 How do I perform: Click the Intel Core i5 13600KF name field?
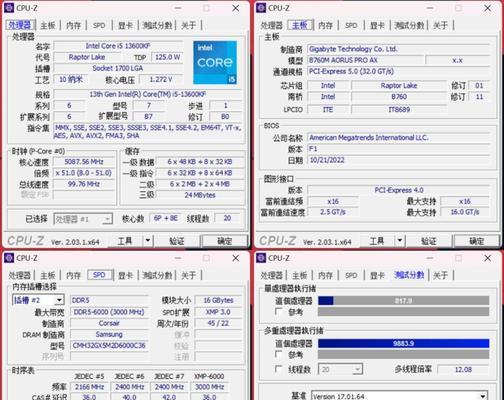[x=118, y=46]
